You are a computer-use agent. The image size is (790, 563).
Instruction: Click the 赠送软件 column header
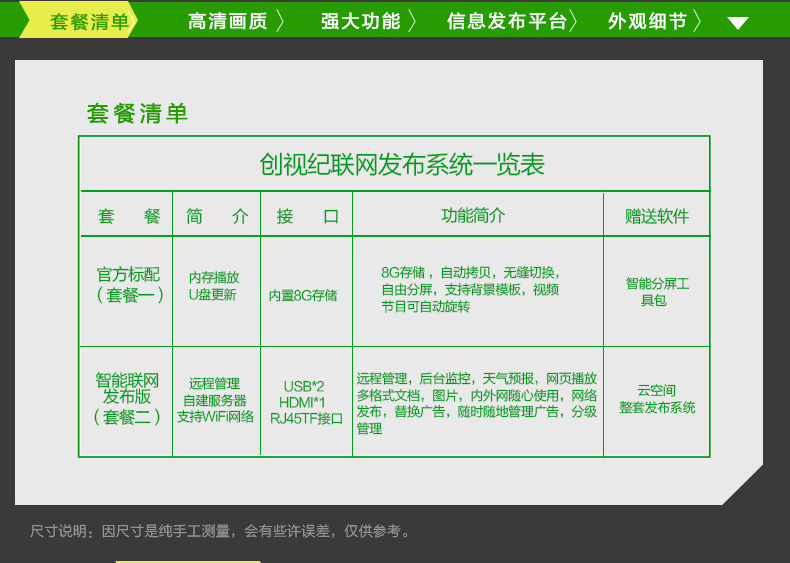[x=657, y=216]
